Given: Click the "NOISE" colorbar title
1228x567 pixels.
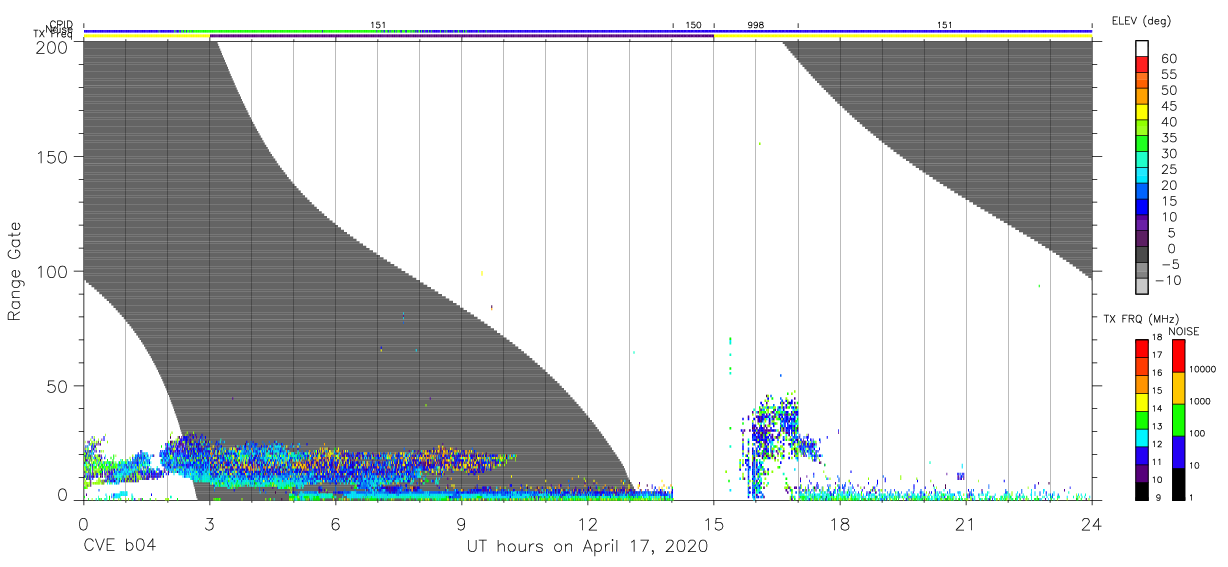Looking at the screenshot, I should click(x=1183, y=331).
